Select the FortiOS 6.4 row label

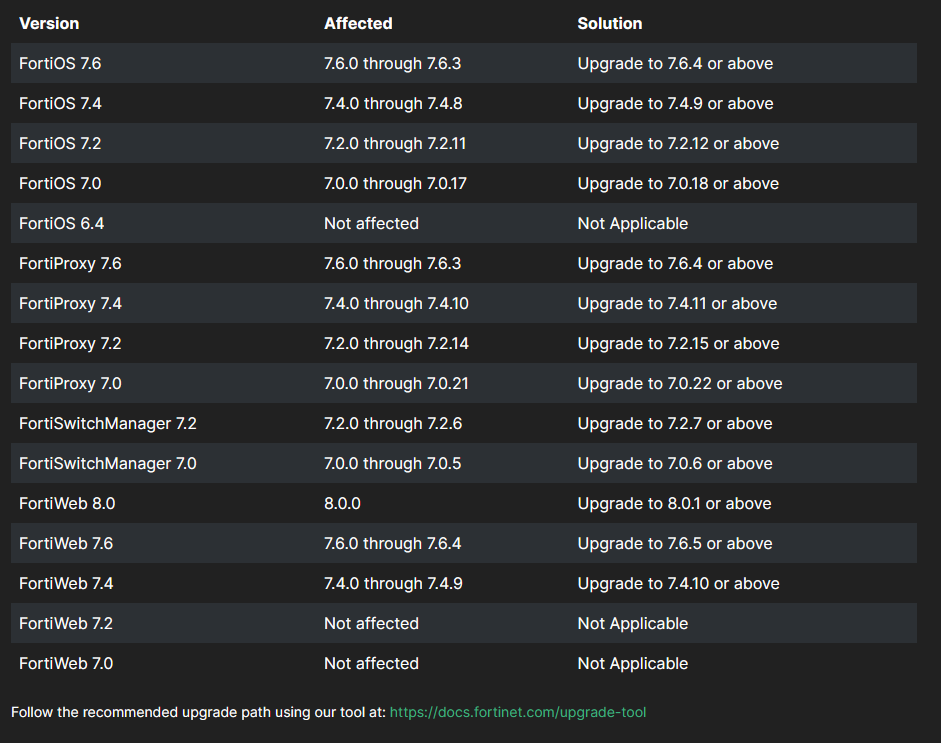[61, 223]
